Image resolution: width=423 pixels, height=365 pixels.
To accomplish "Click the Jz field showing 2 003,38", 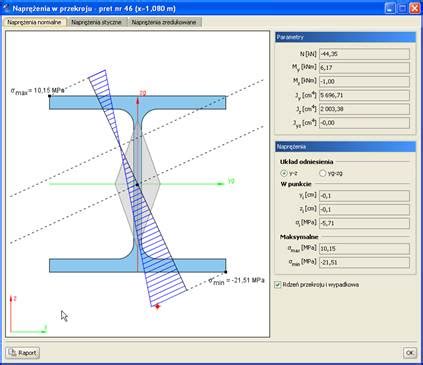I will pos(364,109).
